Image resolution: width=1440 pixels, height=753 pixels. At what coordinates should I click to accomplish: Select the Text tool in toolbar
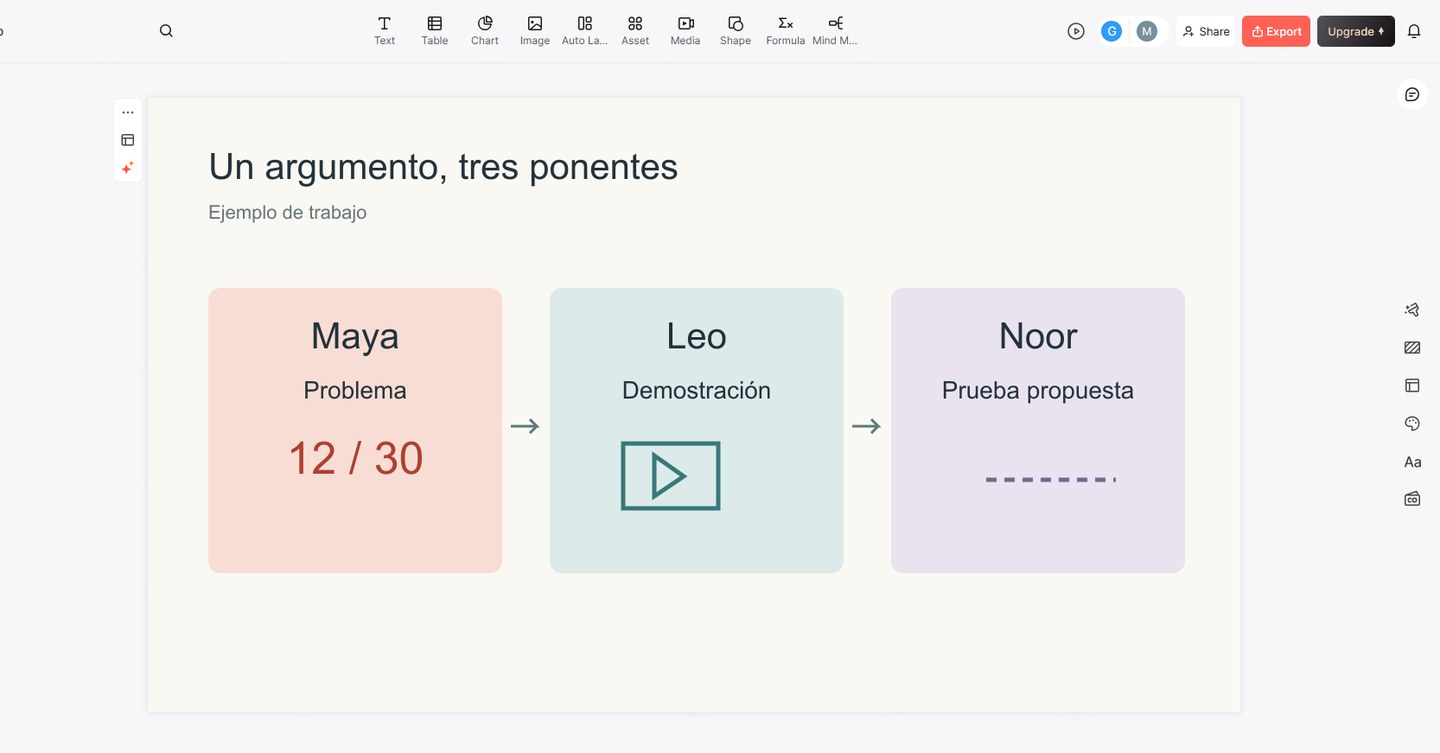(x=384, y=31)
